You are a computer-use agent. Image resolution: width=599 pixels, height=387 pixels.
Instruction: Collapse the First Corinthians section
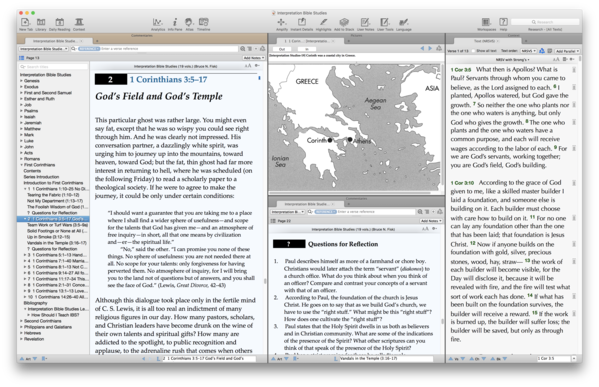point(21,165)
